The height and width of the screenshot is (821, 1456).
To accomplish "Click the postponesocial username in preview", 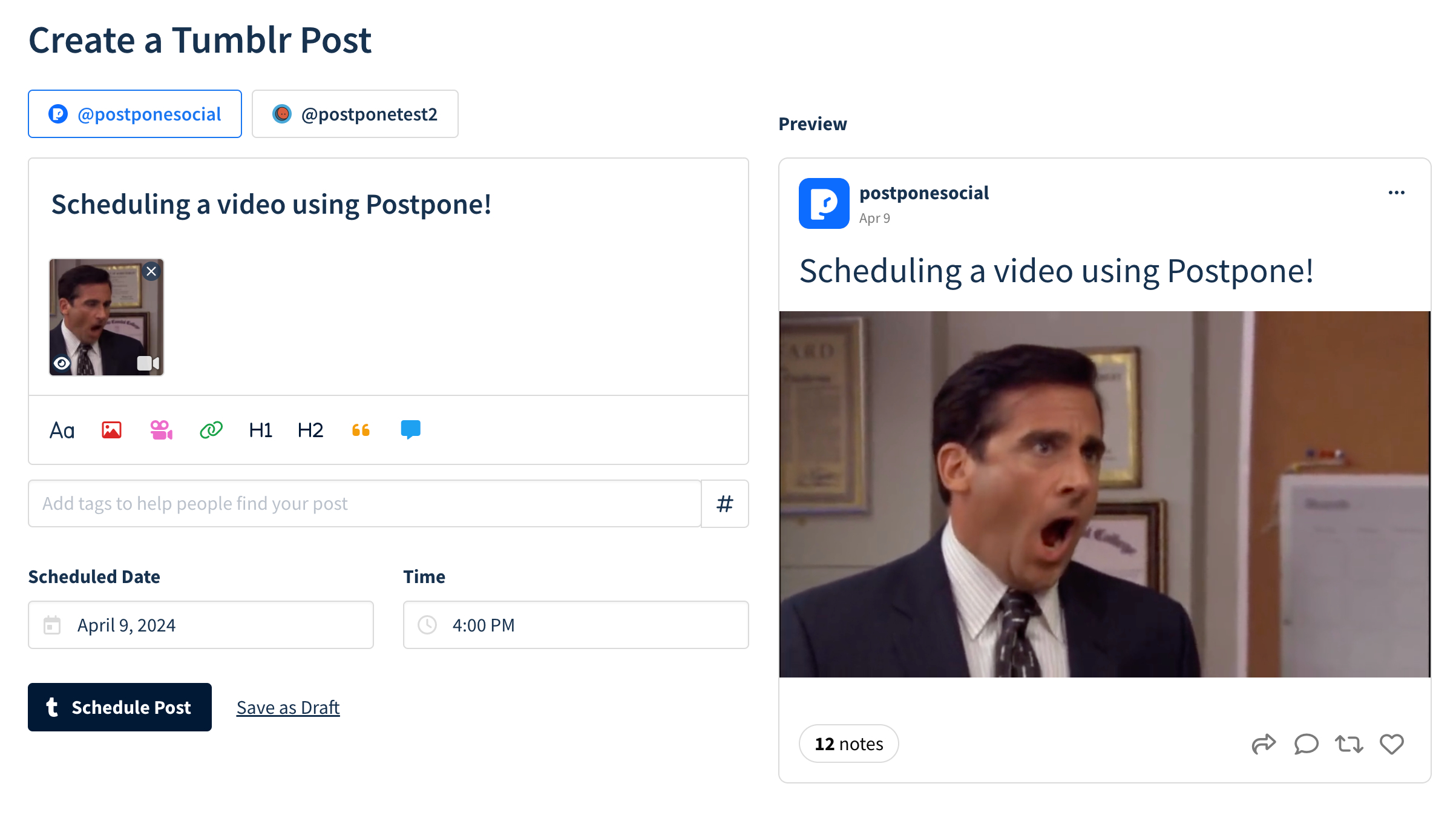I will tap(924, 193).
